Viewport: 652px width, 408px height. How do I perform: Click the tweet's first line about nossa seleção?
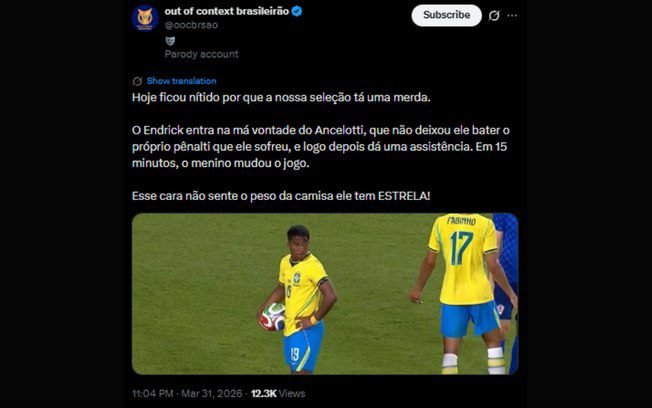click(x=281, y=97)
